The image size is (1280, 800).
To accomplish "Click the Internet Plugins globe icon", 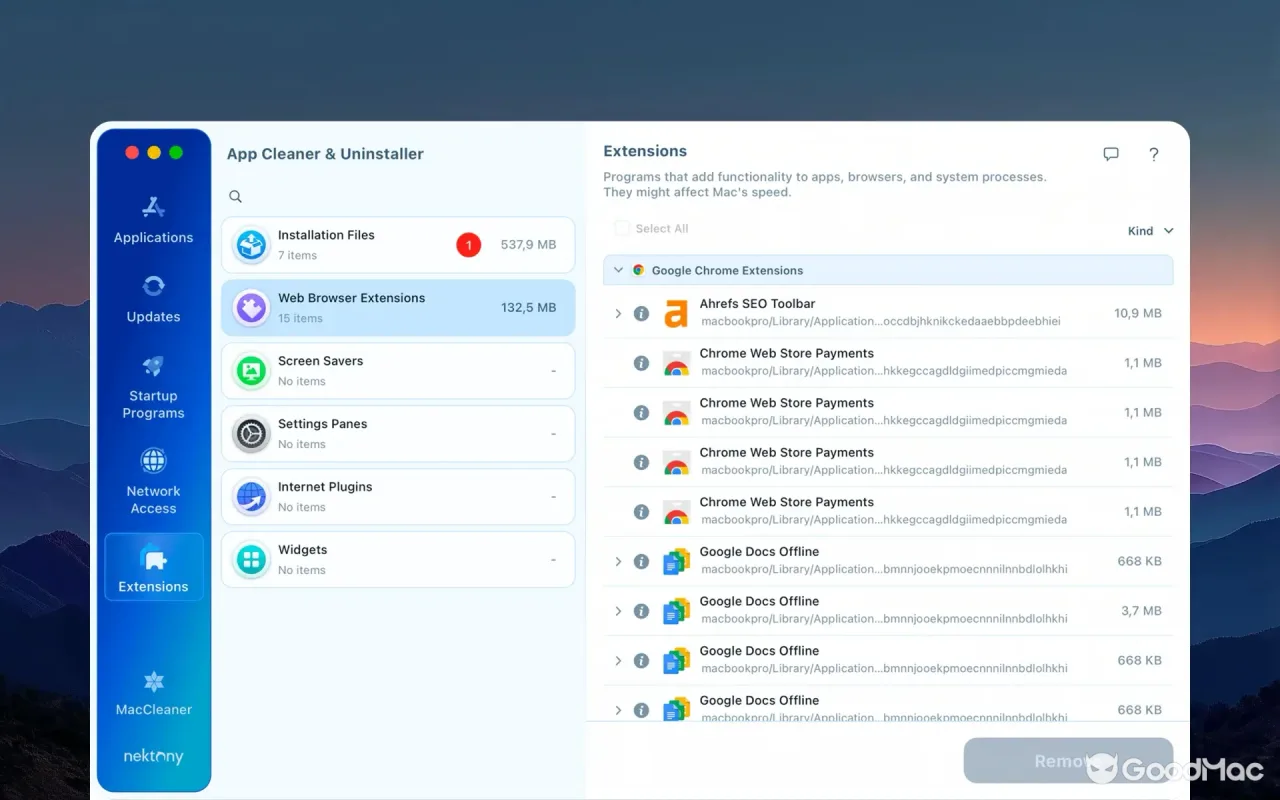I will pos(251,497).
